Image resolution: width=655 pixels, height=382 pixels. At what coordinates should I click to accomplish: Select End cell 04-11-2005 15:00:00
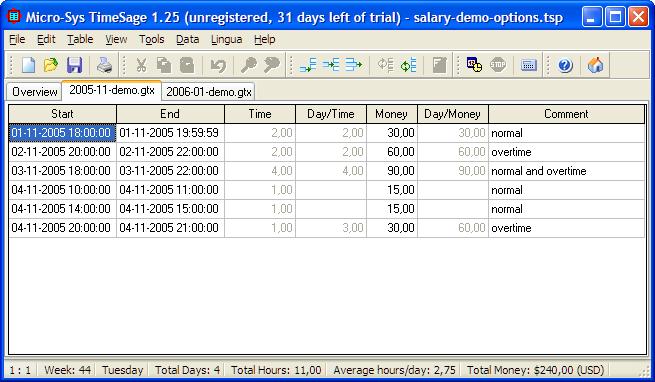(170, 209)
